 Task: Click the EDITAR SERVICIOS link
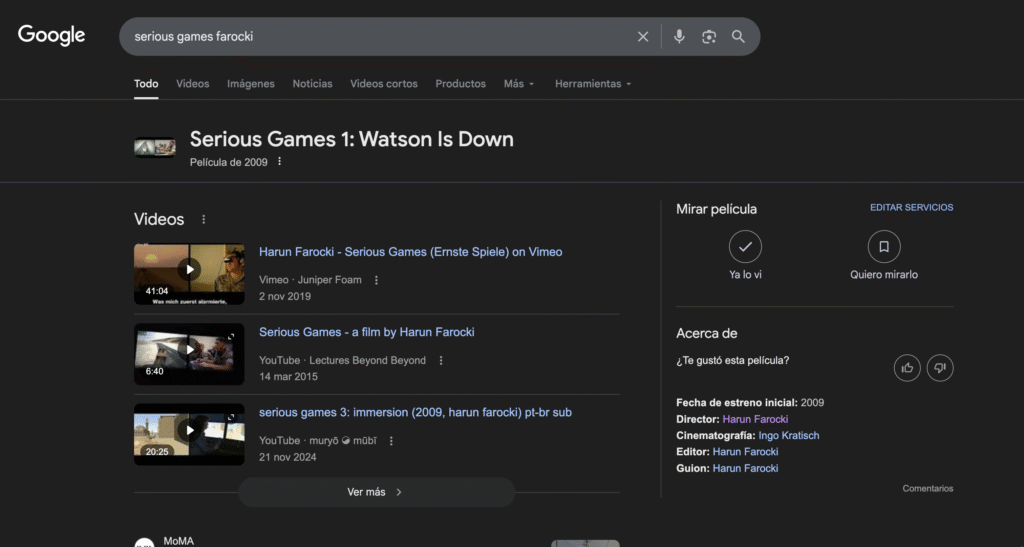[x=911, y=208]
